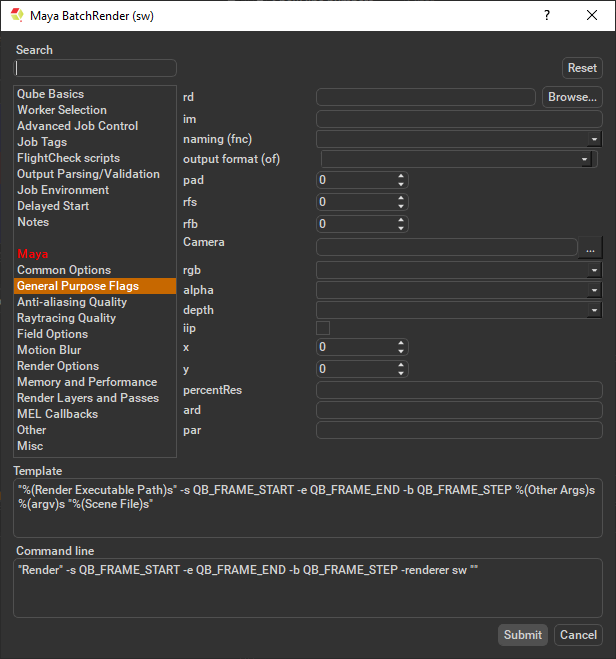
Task: Click into the Search input field
Action: coord(96,68)
